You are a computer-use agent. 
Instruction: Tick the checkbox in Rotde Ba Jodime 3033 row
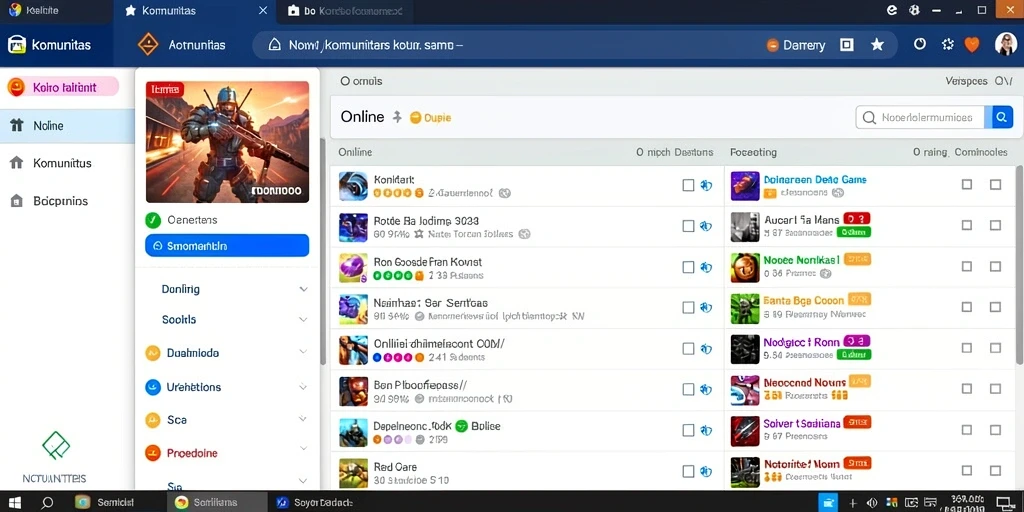click(x=688, y=226)
